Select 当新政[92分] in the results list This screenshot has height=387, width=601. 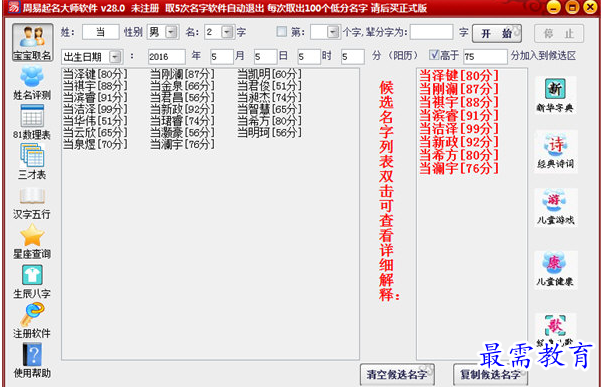coord(182,109)
